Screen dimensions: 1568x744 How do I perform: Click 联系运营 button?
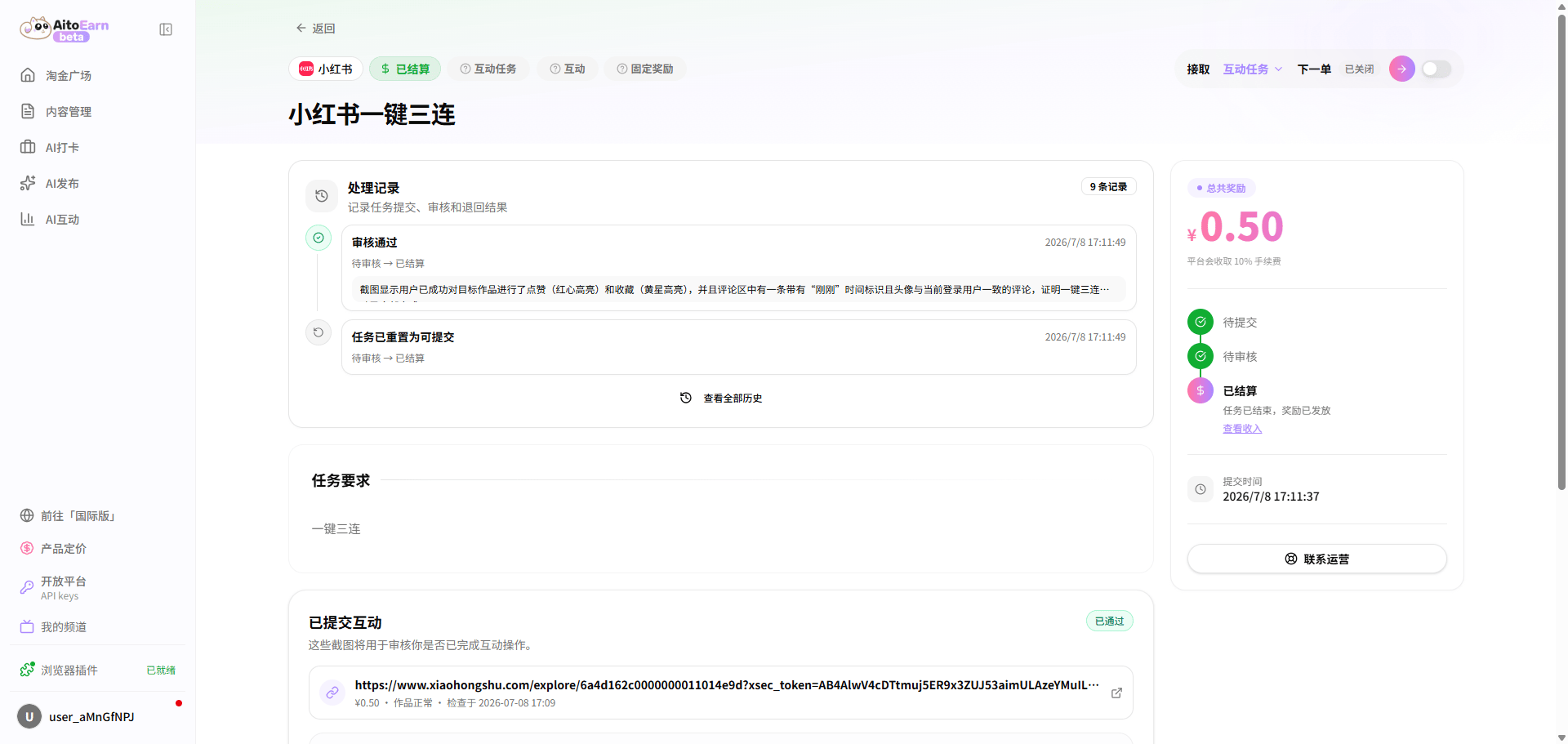(1317, 559)
